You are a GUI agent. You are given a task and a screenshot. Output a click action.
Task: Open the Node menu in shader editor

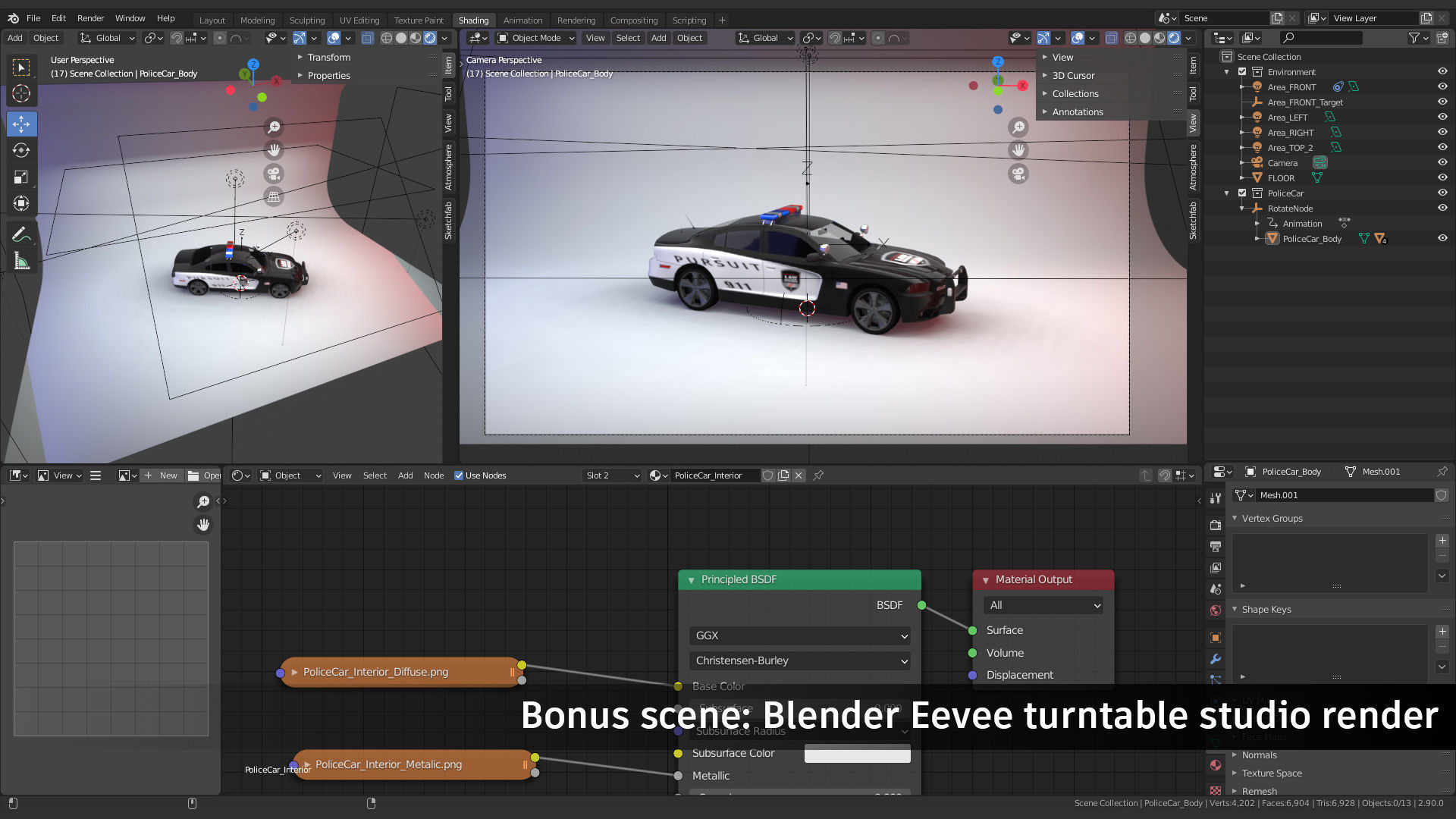[x=434, y=475]
